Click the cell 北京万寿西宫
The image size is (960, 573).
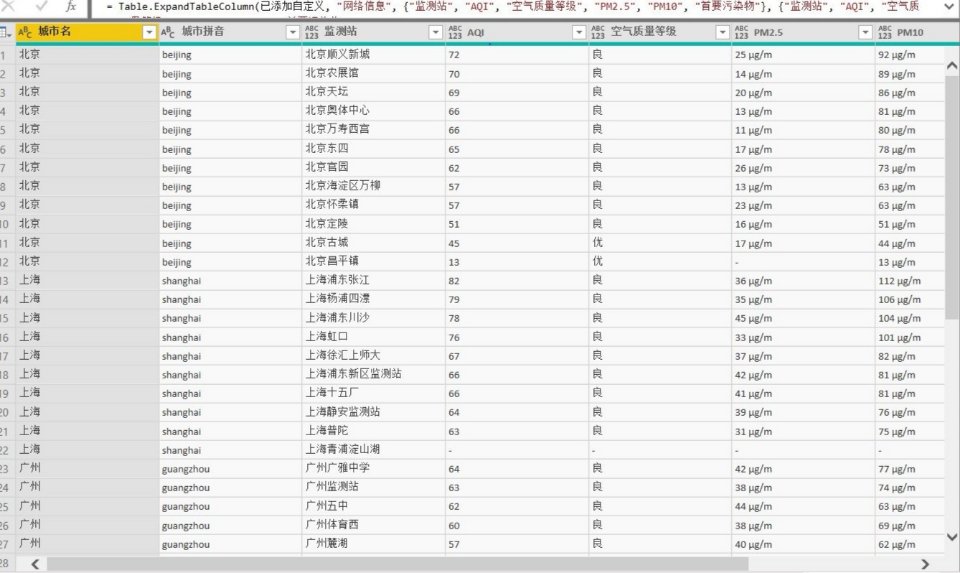373,130
